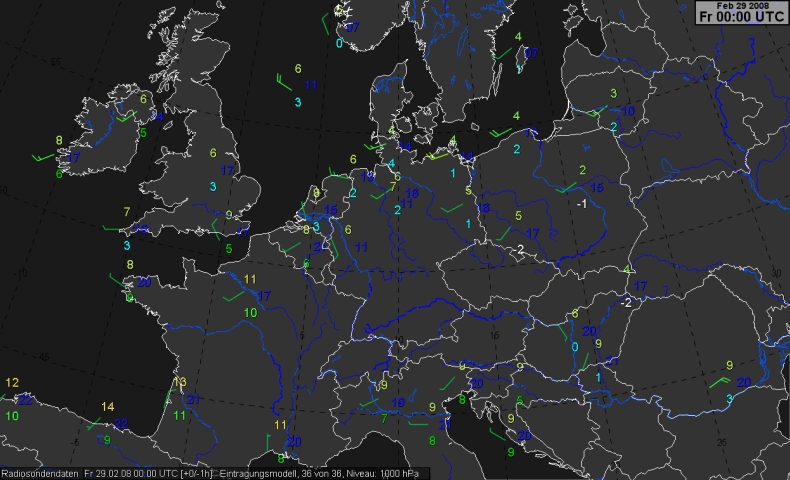Select the Northern Ireland station wind barb

coord(125,116)
